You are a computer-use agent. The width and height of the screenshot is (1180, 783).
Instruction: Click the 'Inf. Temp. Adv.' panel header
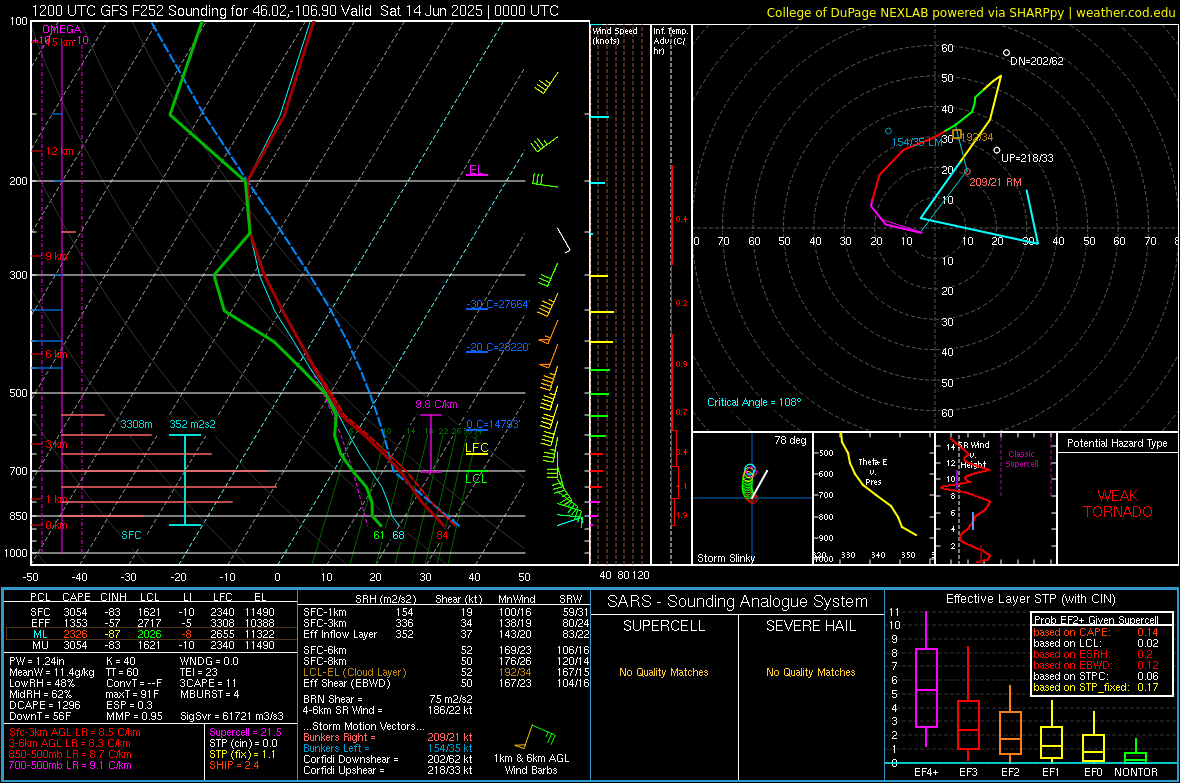(x=670, y=41)
